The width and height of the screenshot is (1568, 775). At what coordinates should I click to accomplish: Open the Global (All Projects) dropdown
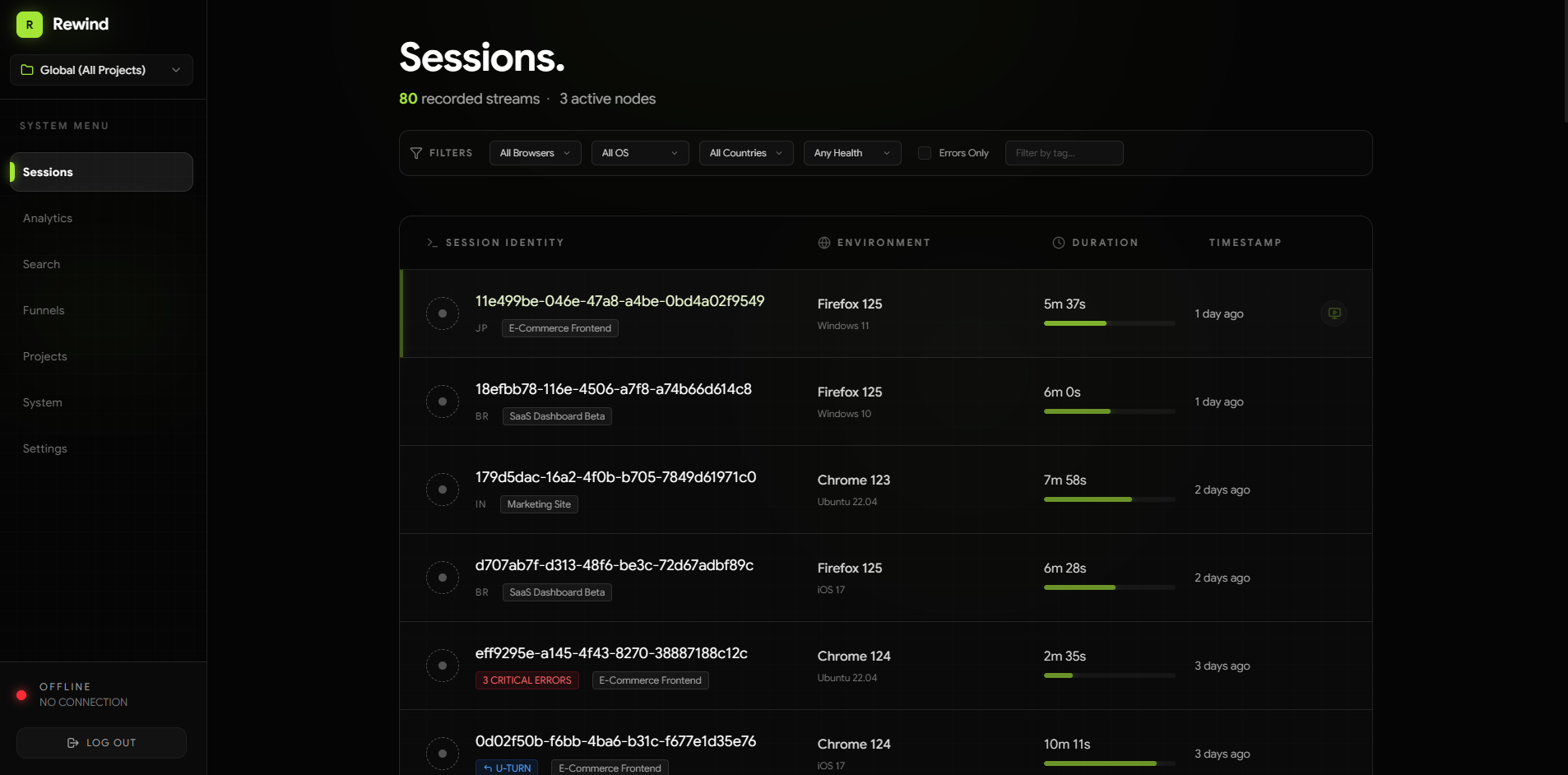point(101,70)
